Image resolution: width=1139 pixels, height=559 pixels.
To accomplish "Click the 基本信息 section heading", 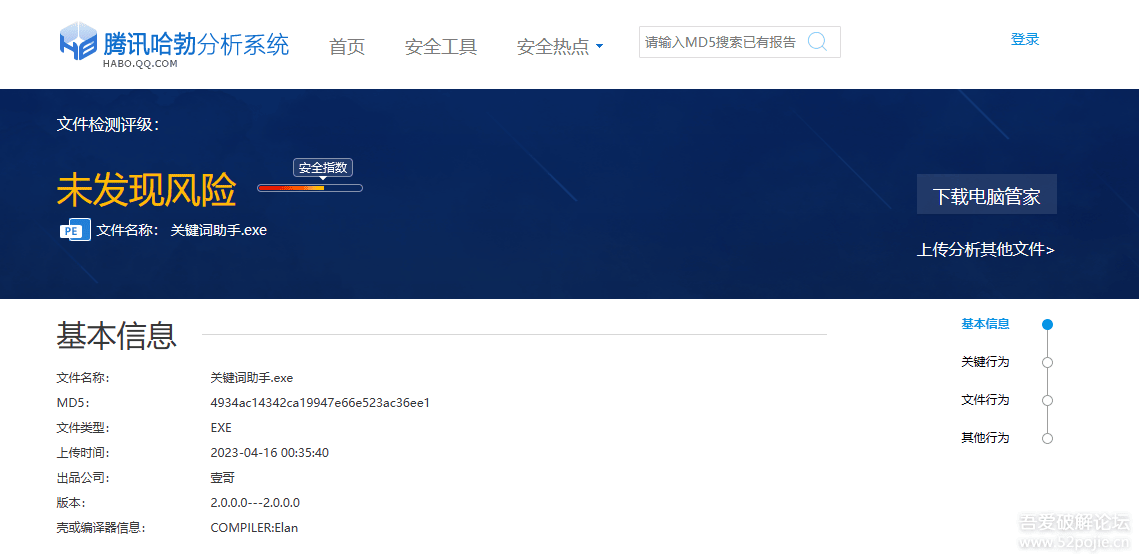I will coord(117,335).
